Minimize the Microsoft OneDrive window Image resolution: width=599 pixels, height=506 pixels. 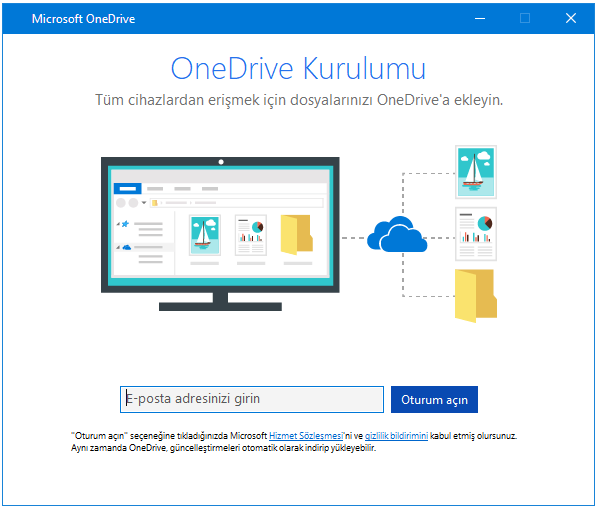[x=480, y=18]
